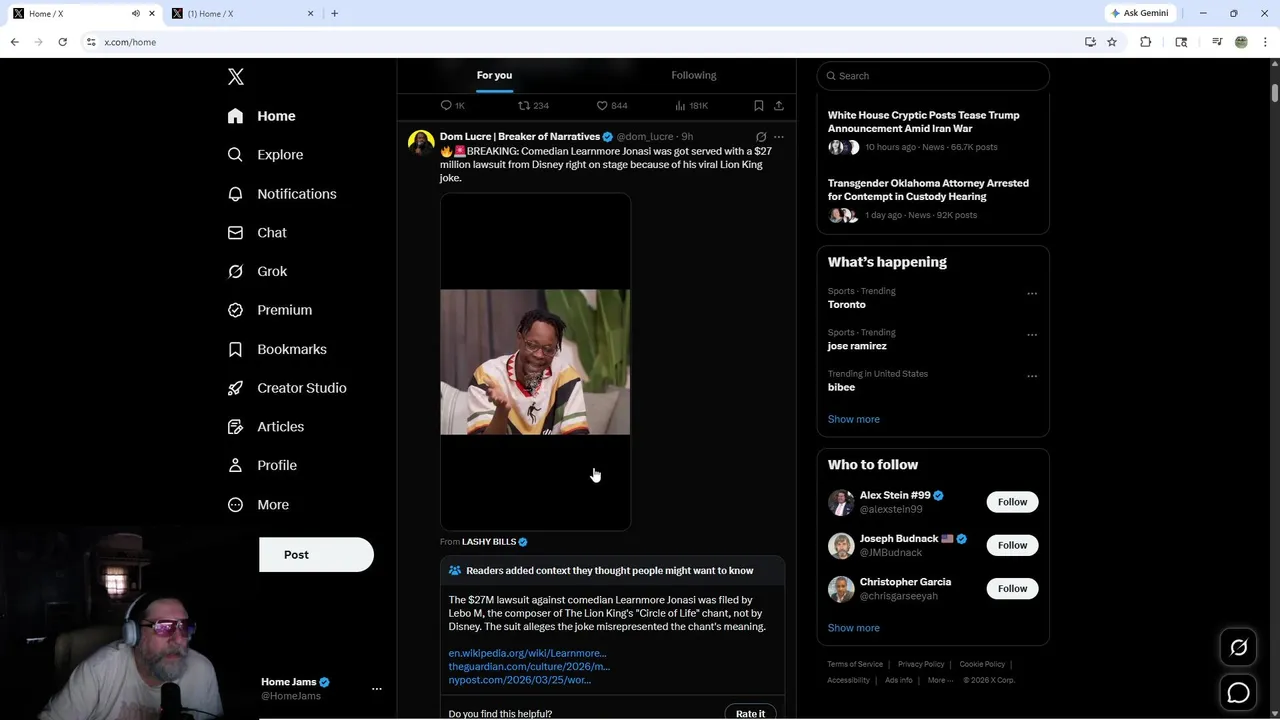Open more options for Toronto trend
This screenshot has height=720, width=1280.
(1032, 294)
